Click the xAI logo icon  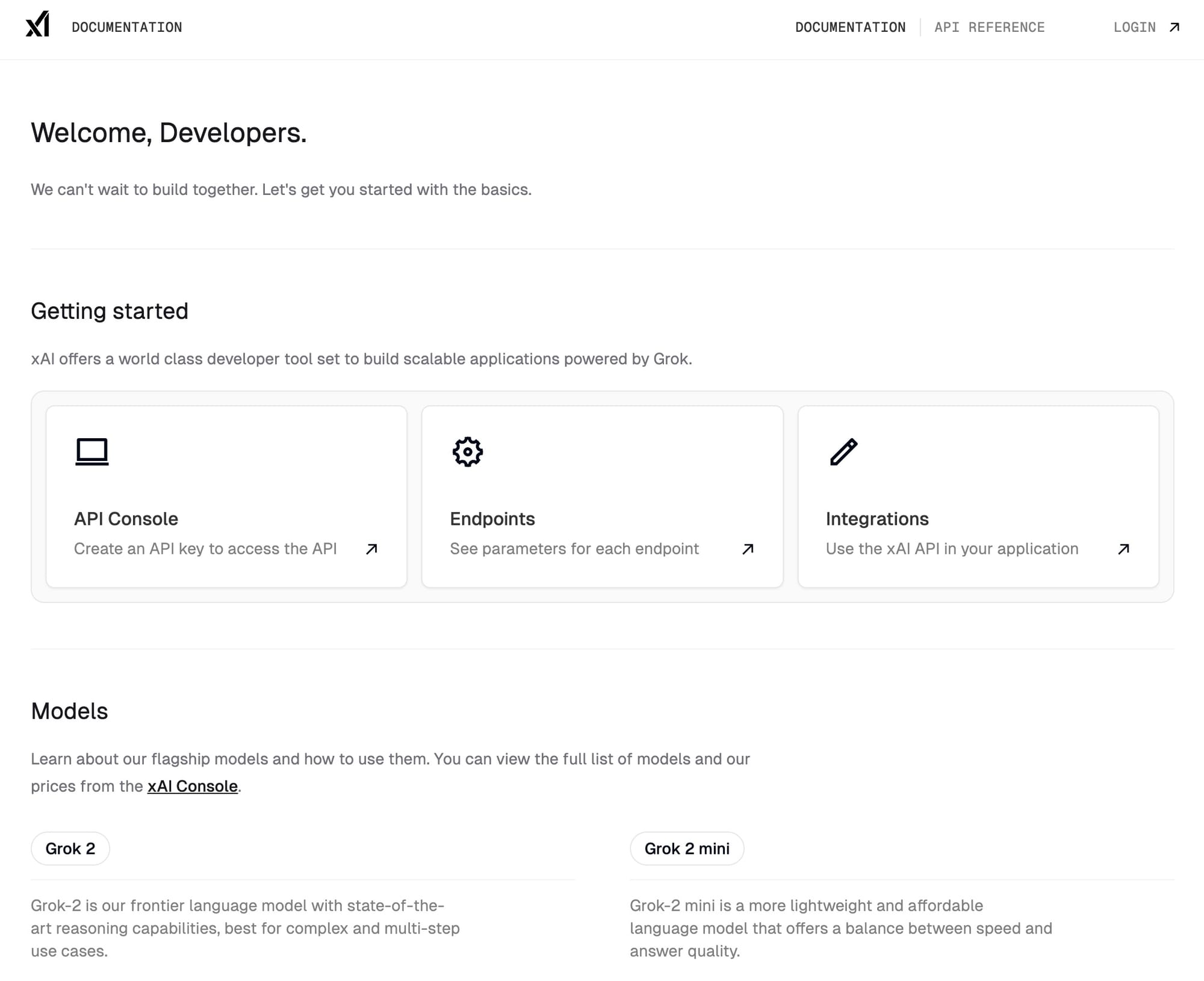pyautogui.click(x=37, y=25)
